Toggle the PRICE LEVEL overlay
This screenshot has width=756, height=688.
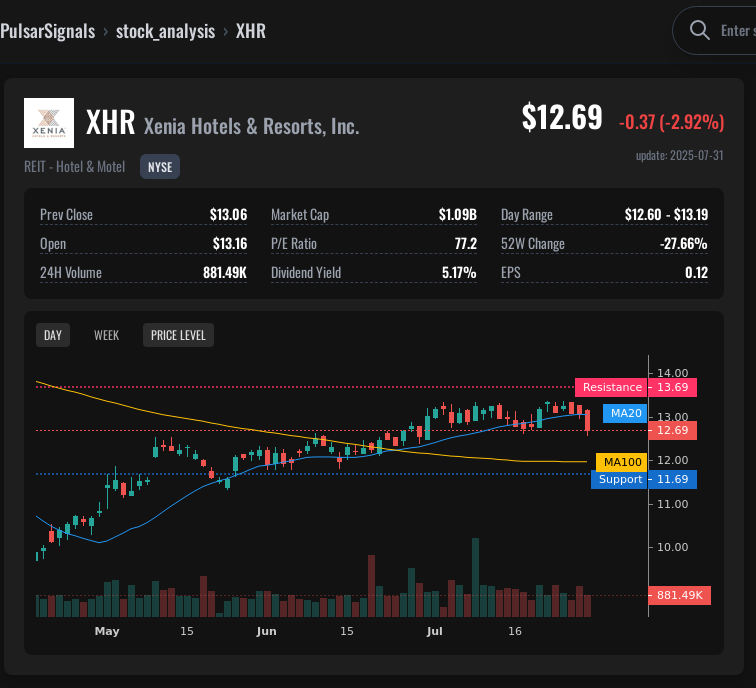(178, 335)
